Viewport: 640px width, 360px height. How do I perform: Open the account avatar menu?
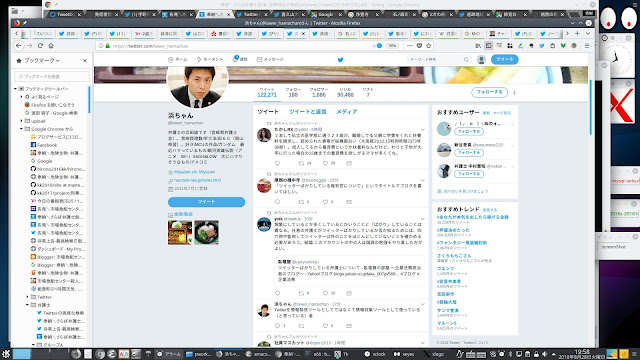click(x=481, y=60)
